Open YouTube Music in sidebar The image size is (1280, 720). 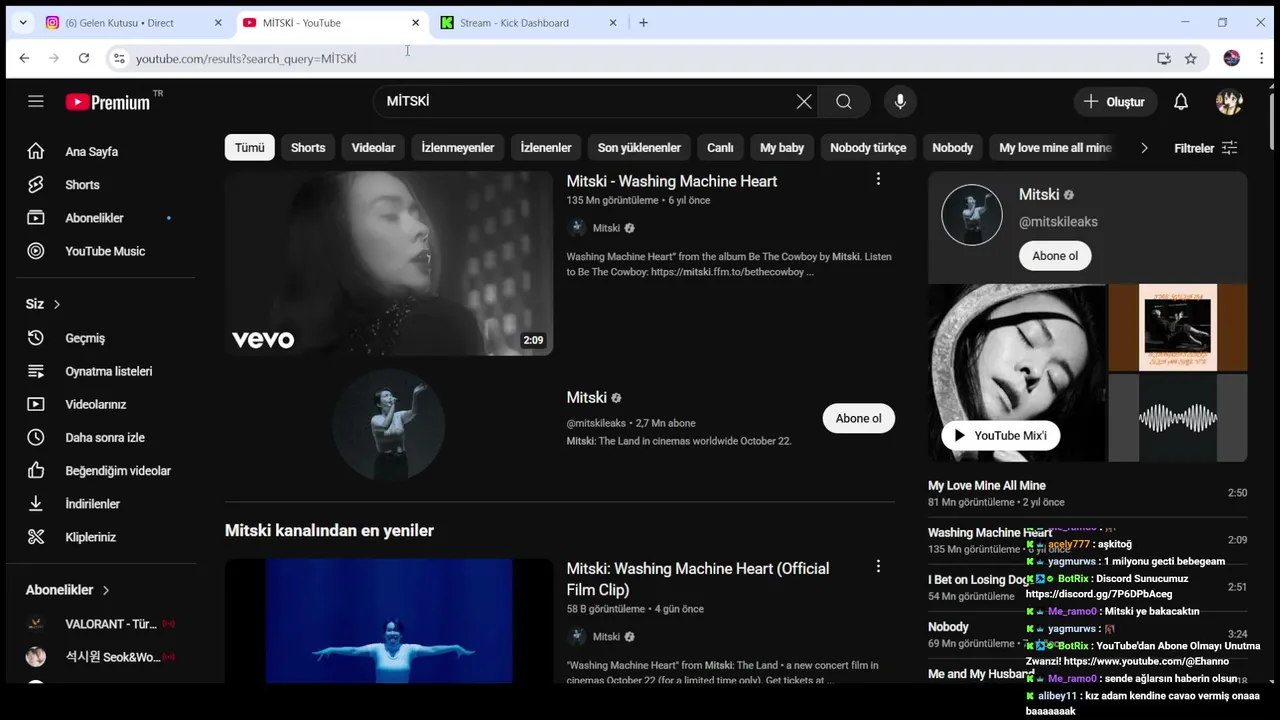[105, 251]
